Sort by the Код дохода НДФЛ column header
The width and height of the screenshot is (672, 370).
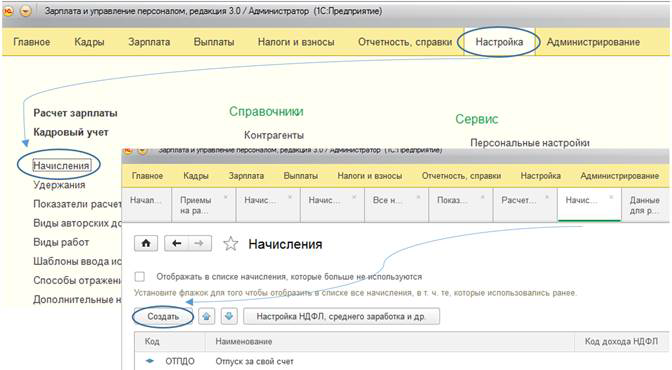pos(621,342)
